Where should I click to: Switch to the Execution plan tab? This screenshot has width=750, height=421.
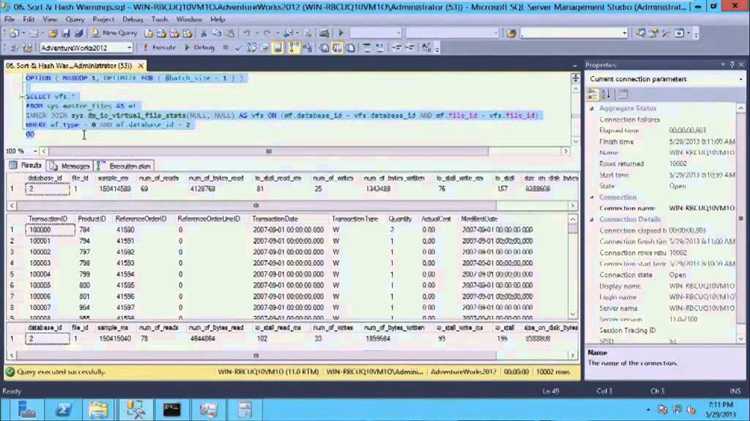127,165
